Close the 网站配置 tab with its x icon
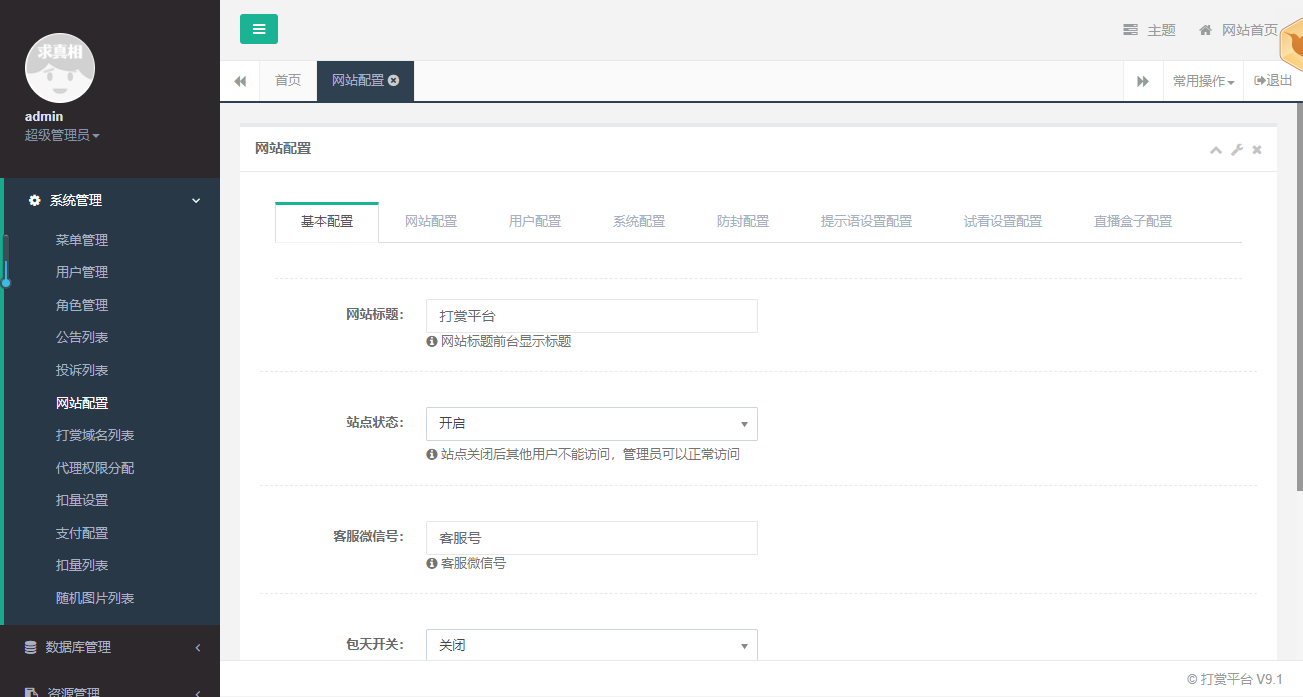The width and height of the screenshot is (1303, 697). click(x=394, y=81)
